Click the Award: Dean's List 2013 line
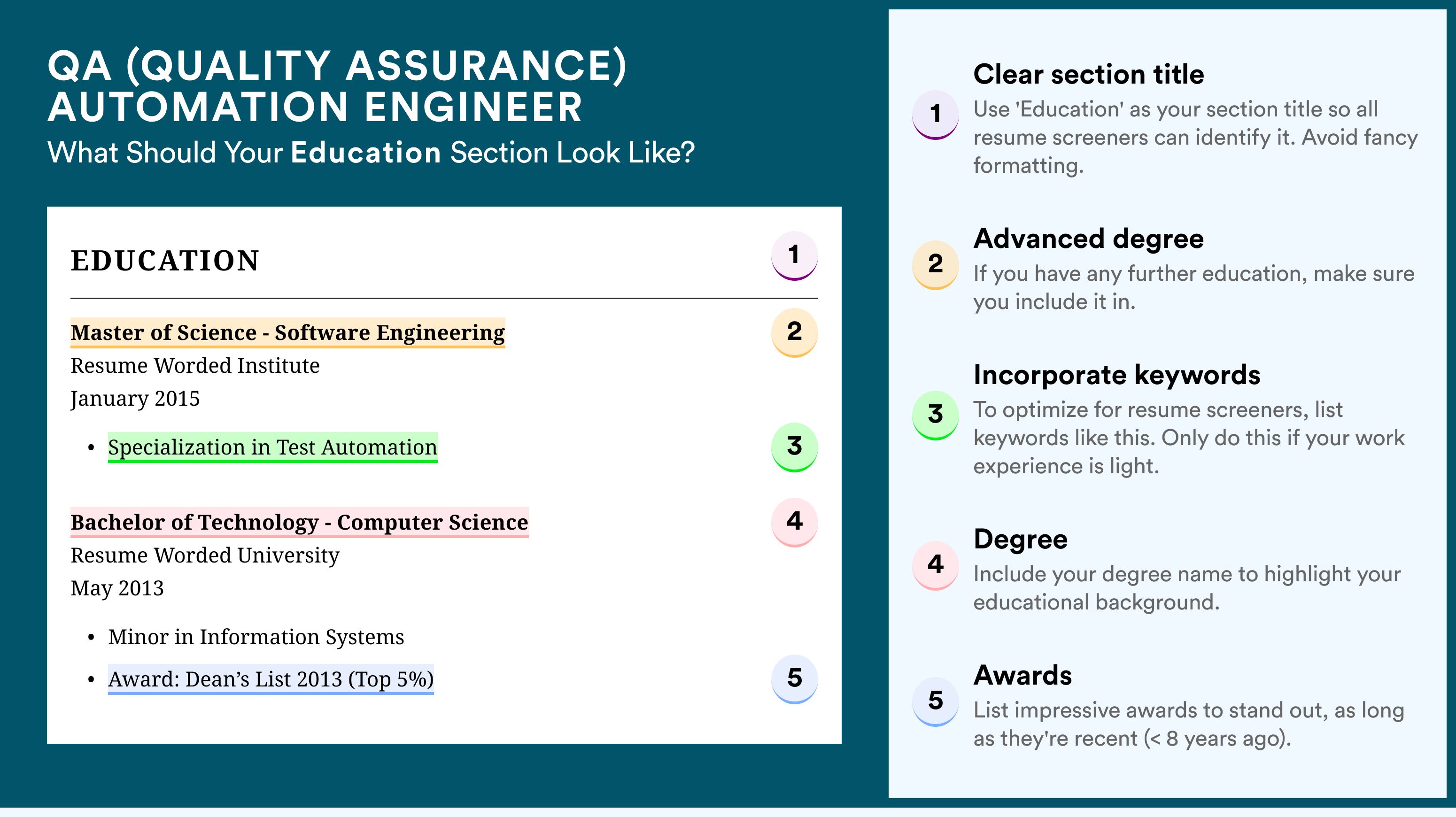This screenshot has height=817, width=1456. [x=271, y=679]
